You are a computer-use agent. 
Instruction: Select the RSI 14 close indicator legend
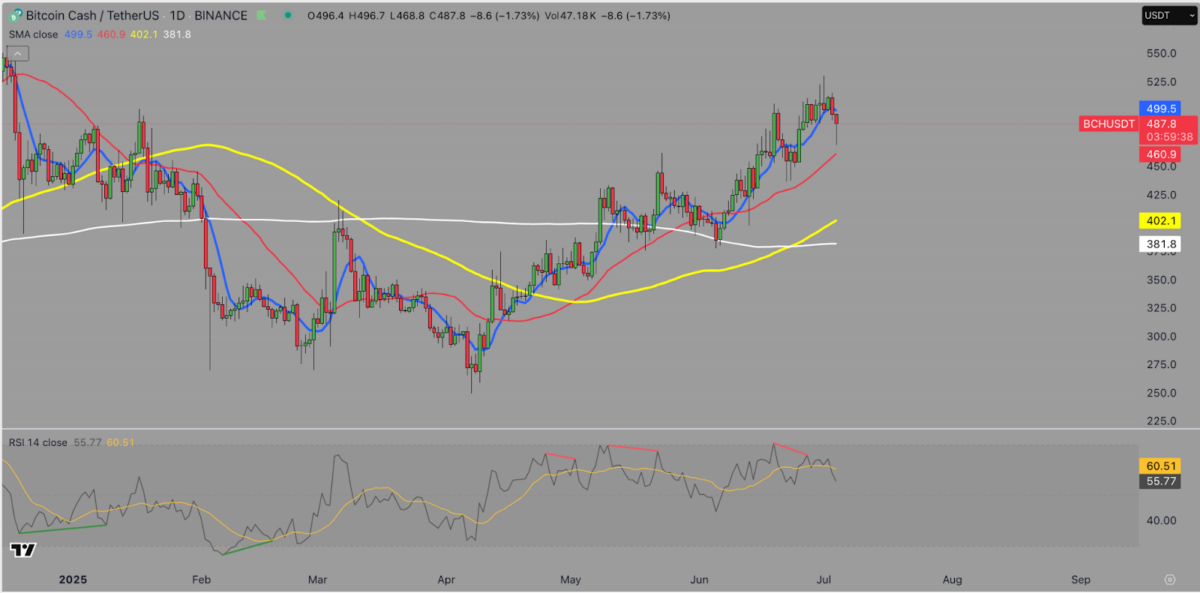click(38, 441)
